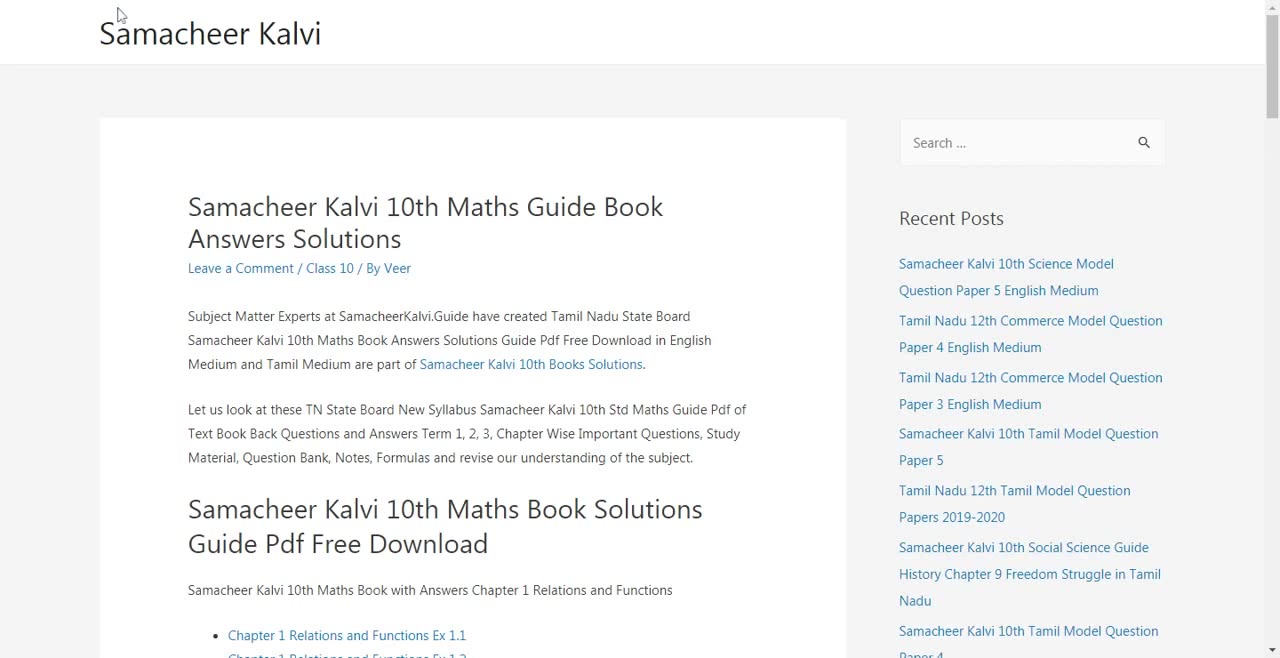Image resolution: width=1280 pixels, height=658 pixels.
Task: Click the page heading Maths Guide Book title
Action: tap(425, 222)
